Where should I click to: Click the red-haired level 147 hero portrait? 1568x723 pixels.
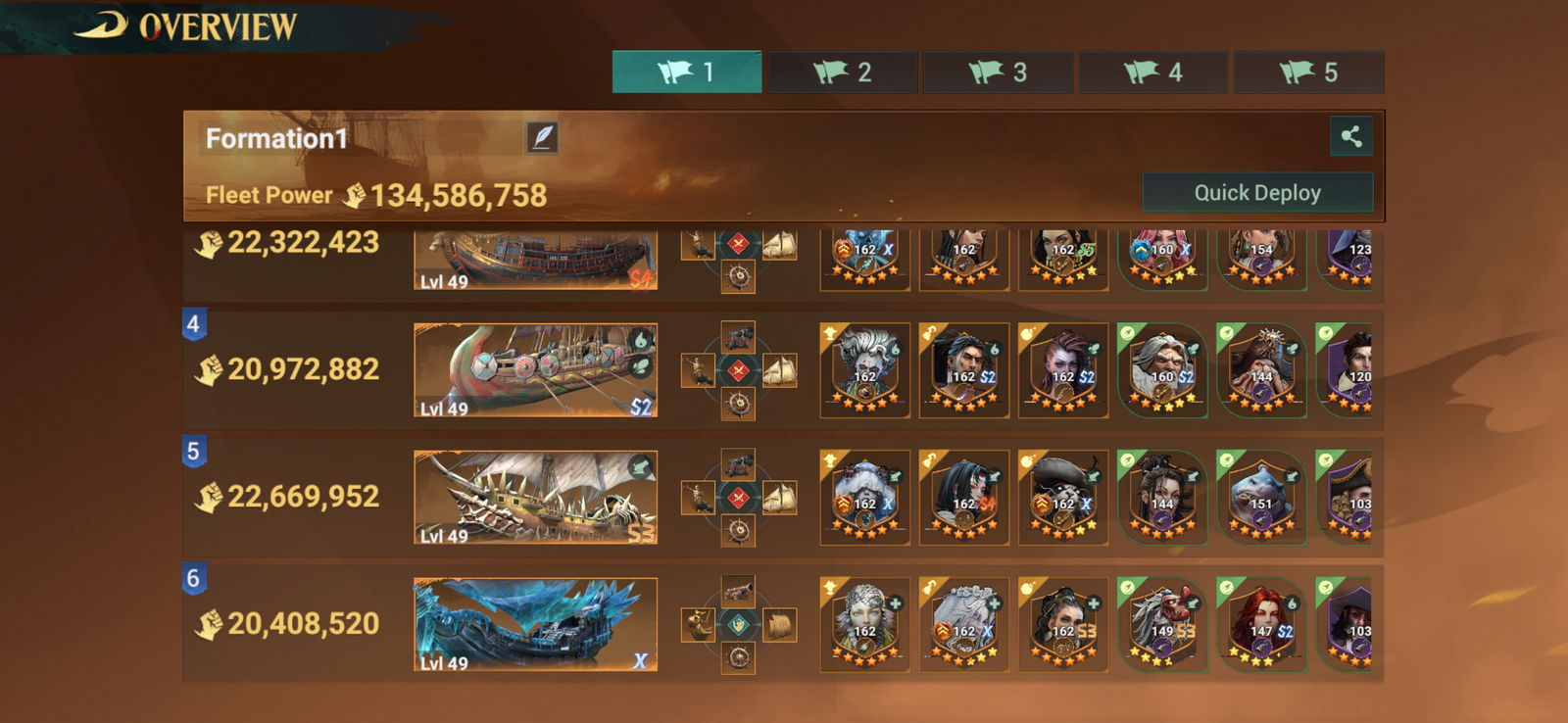1261,624
